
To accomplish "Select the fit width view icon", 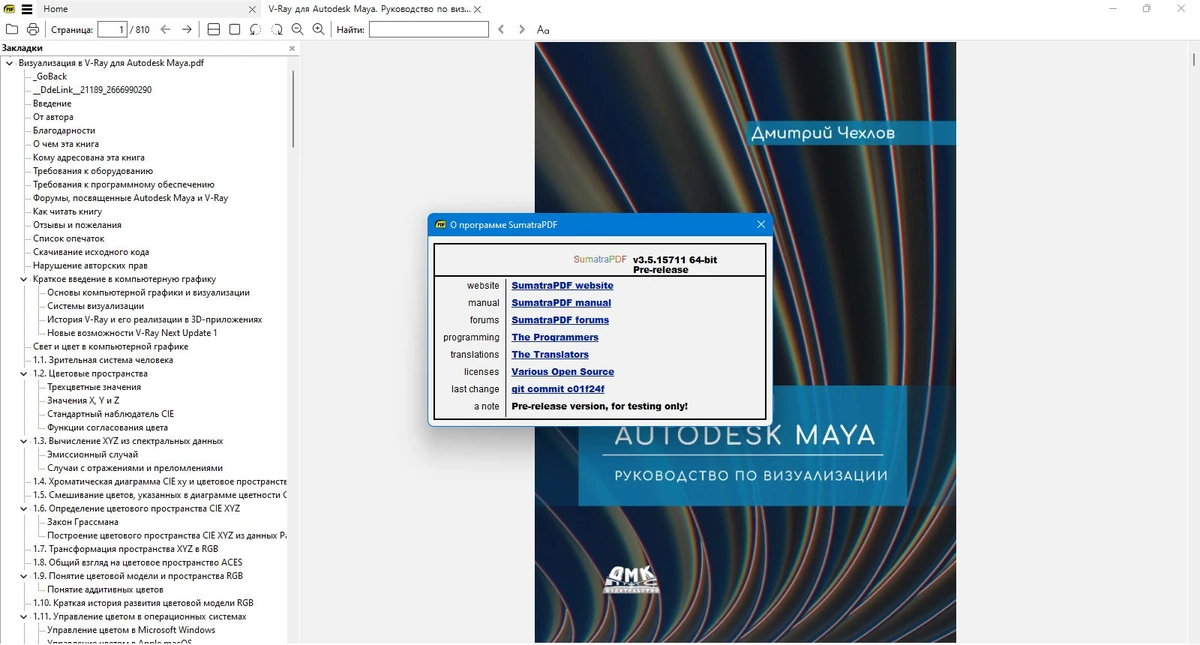I will pyautogui.click(x=213, y=29).
